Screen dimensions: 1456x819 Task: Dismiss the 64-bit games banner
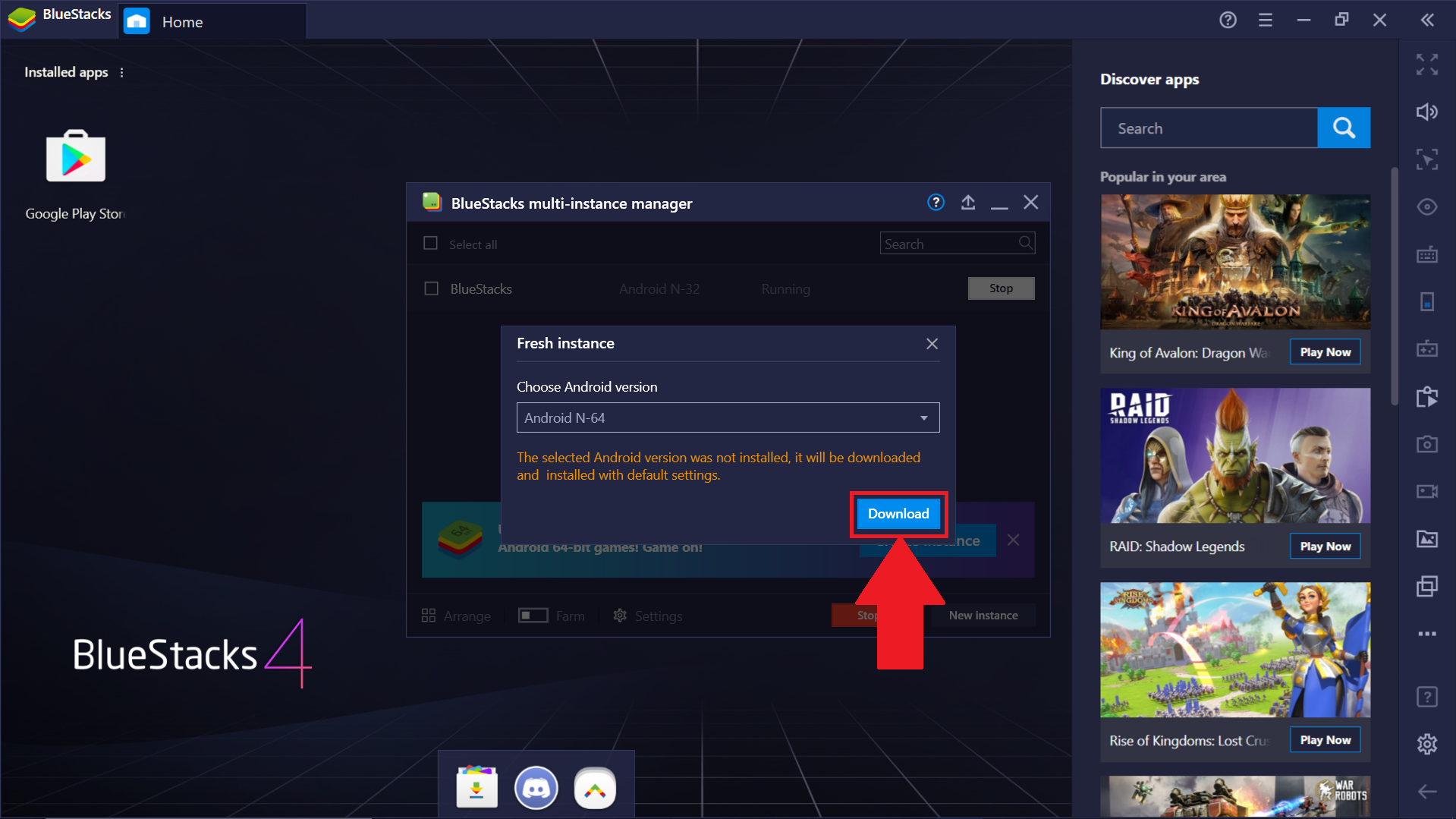point(1013,540)
